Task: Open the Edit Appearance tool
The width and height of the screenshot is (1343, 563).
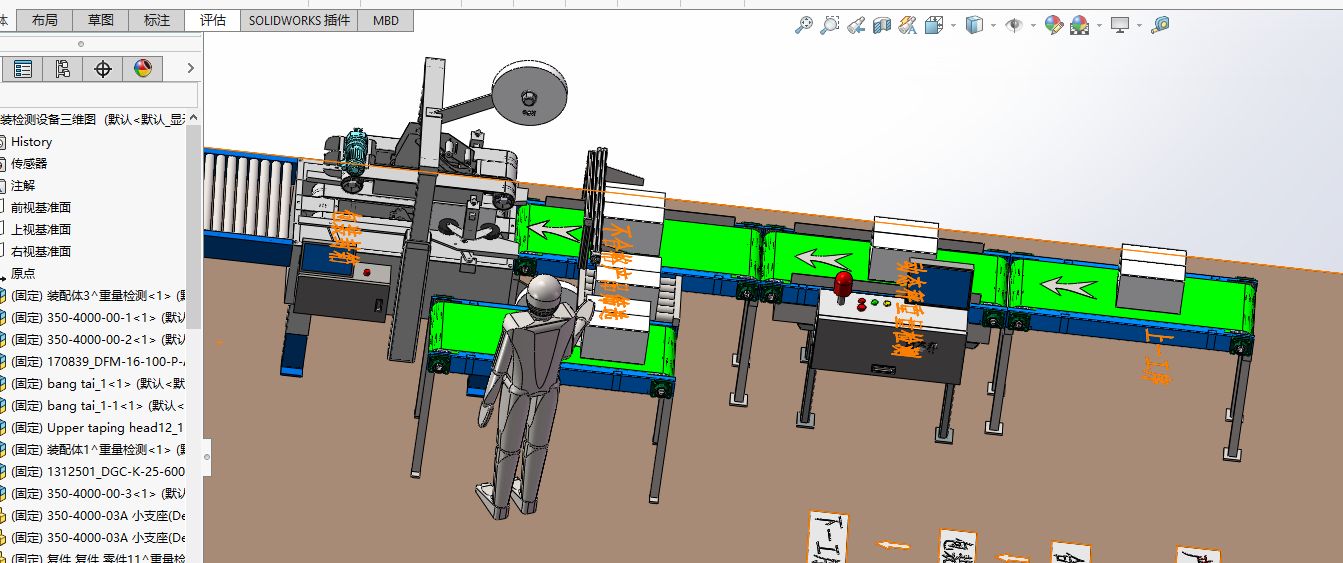Action: [x=1053, y=25]
